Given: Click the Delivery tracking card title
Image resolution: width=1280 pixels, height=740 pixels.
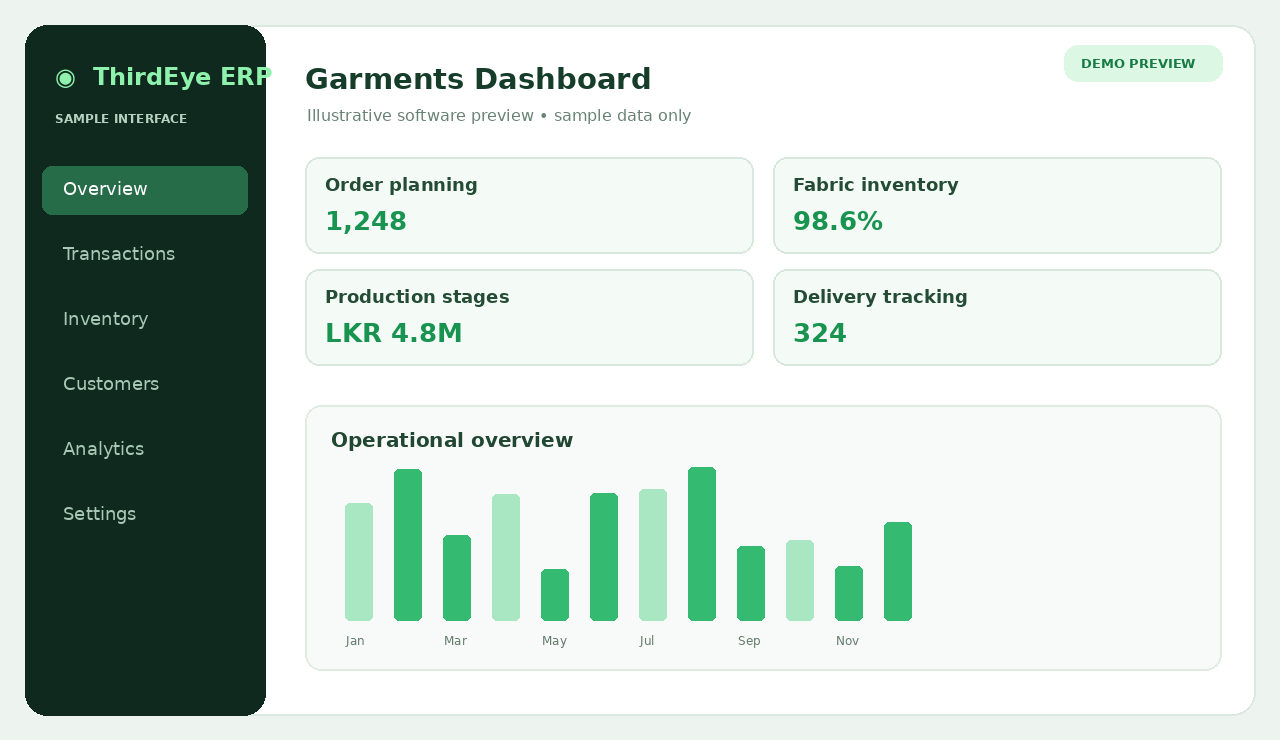Looking at the screenshot, I should [880, 297].
